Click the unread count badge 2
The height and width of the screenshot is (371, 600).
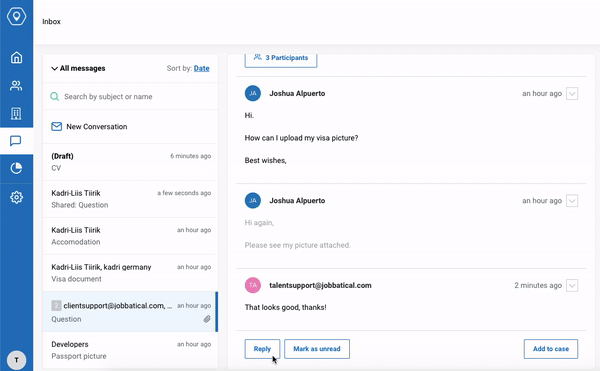(x=56, y=305)
